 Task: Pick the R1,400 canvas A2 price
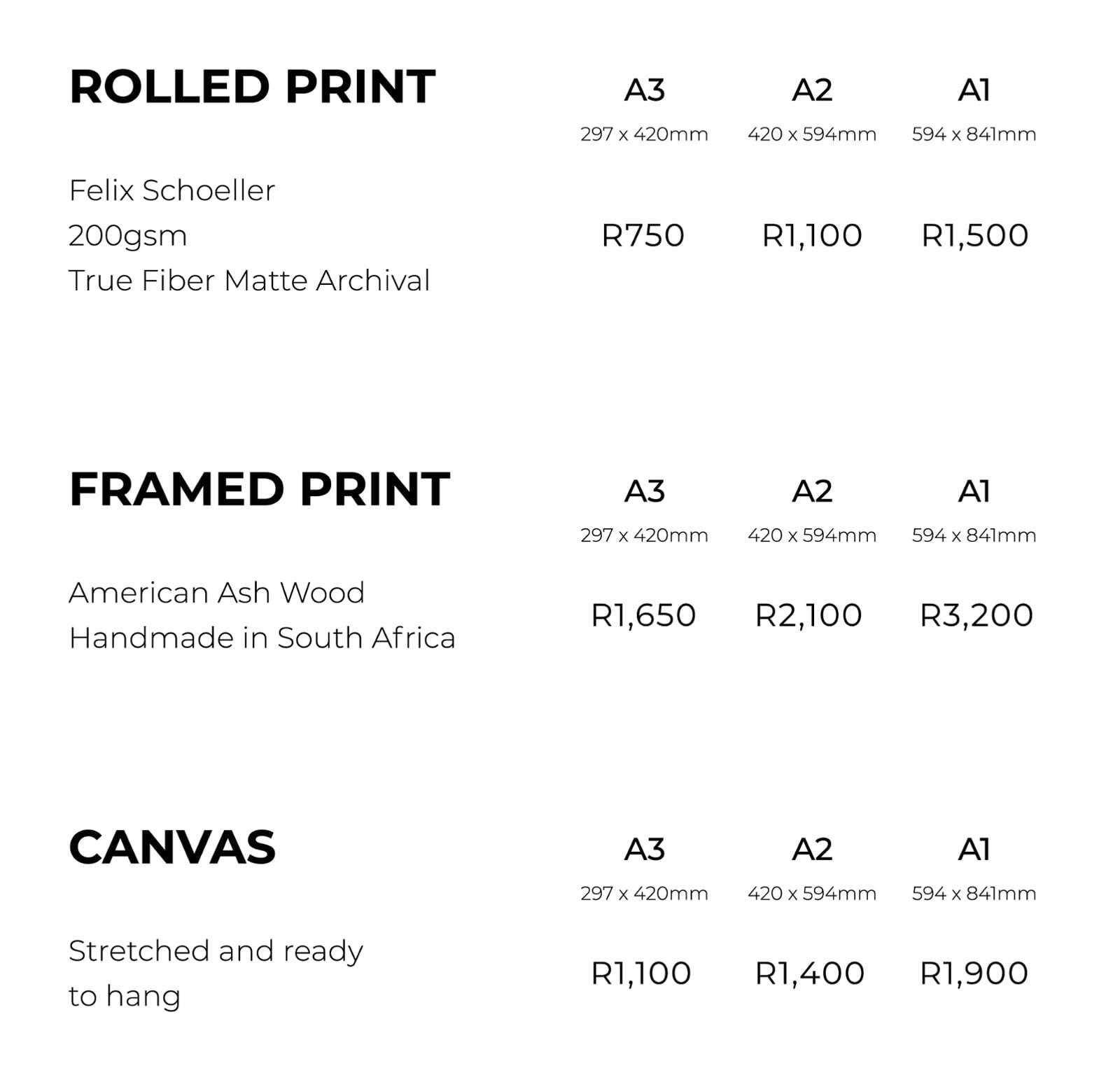pyautogui.click(x=809, y=973)
